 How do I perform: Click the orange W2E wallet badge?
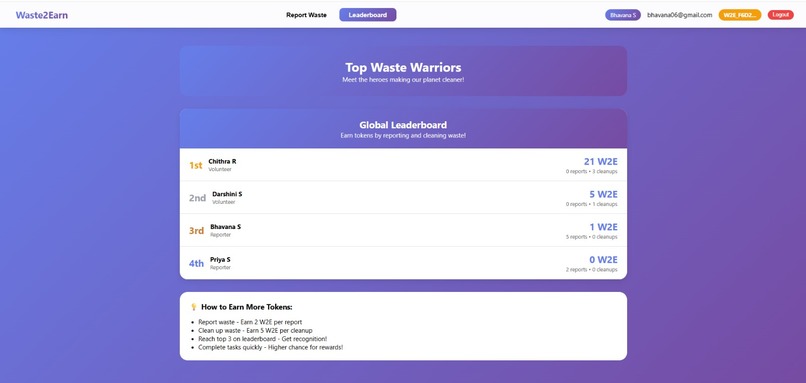coord(740,15)
